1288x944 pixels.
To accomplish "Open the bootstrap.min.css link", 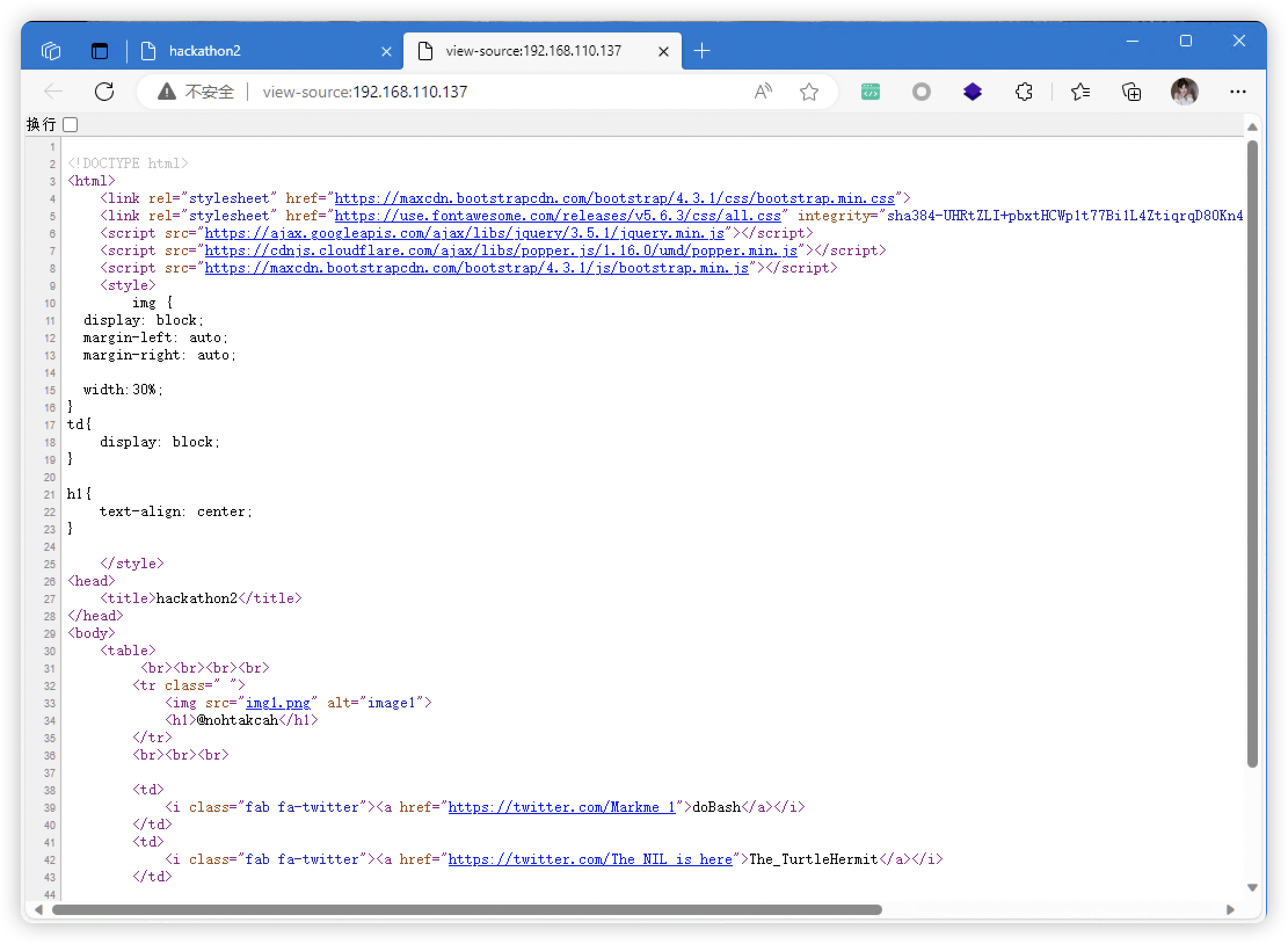I will click(614, 198).
